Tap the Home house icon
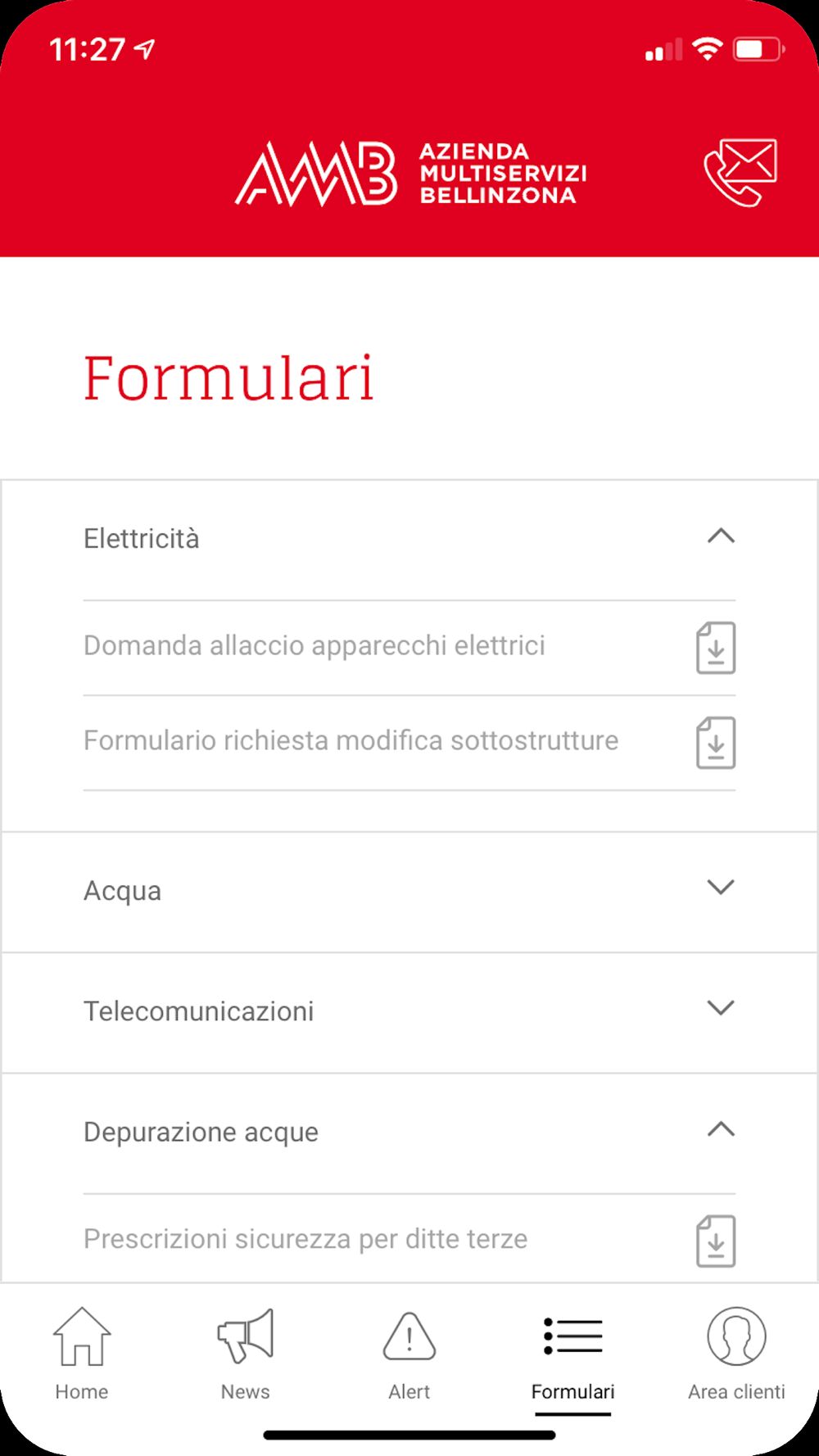 click(x=82, y=1336)
